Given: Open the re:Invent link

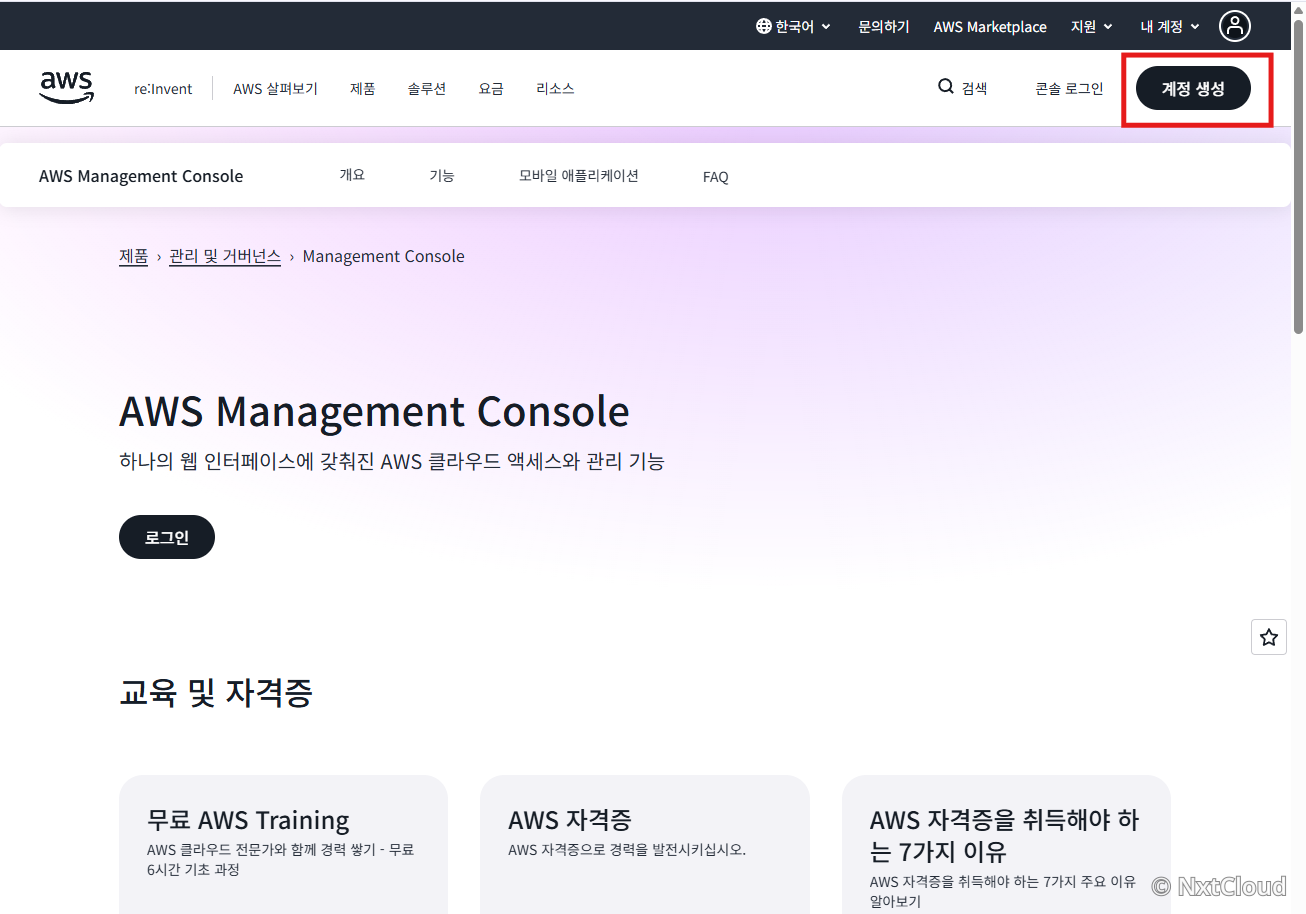Looking at the screenshot, I should 163,89.
